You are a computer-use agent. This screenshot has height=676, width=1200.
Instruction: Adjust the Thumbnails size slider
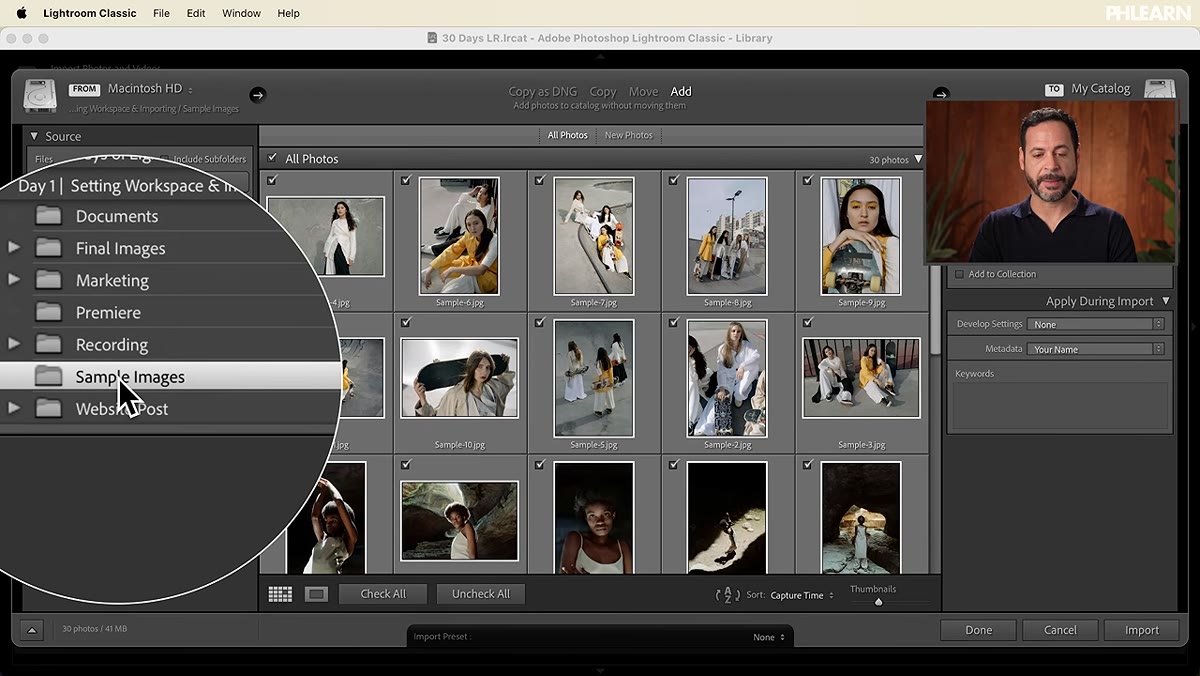879,602
